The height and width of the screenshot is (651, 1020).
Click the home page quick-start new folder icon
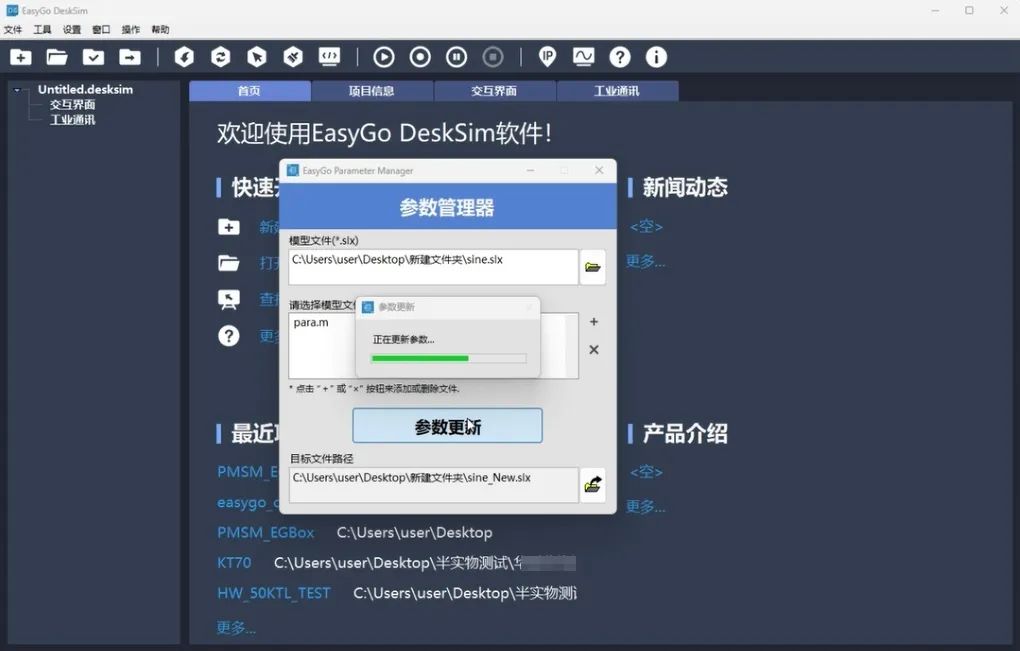(228, 227)
